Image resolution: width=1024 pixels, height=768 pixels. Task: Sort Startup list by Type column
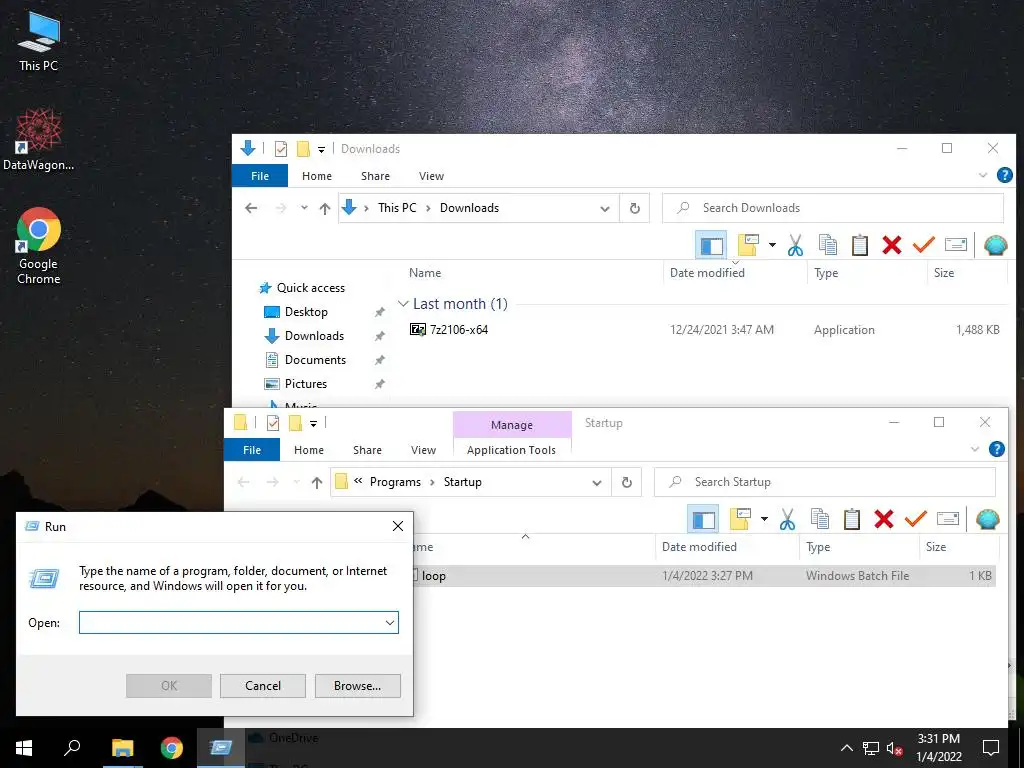point(818,547)
